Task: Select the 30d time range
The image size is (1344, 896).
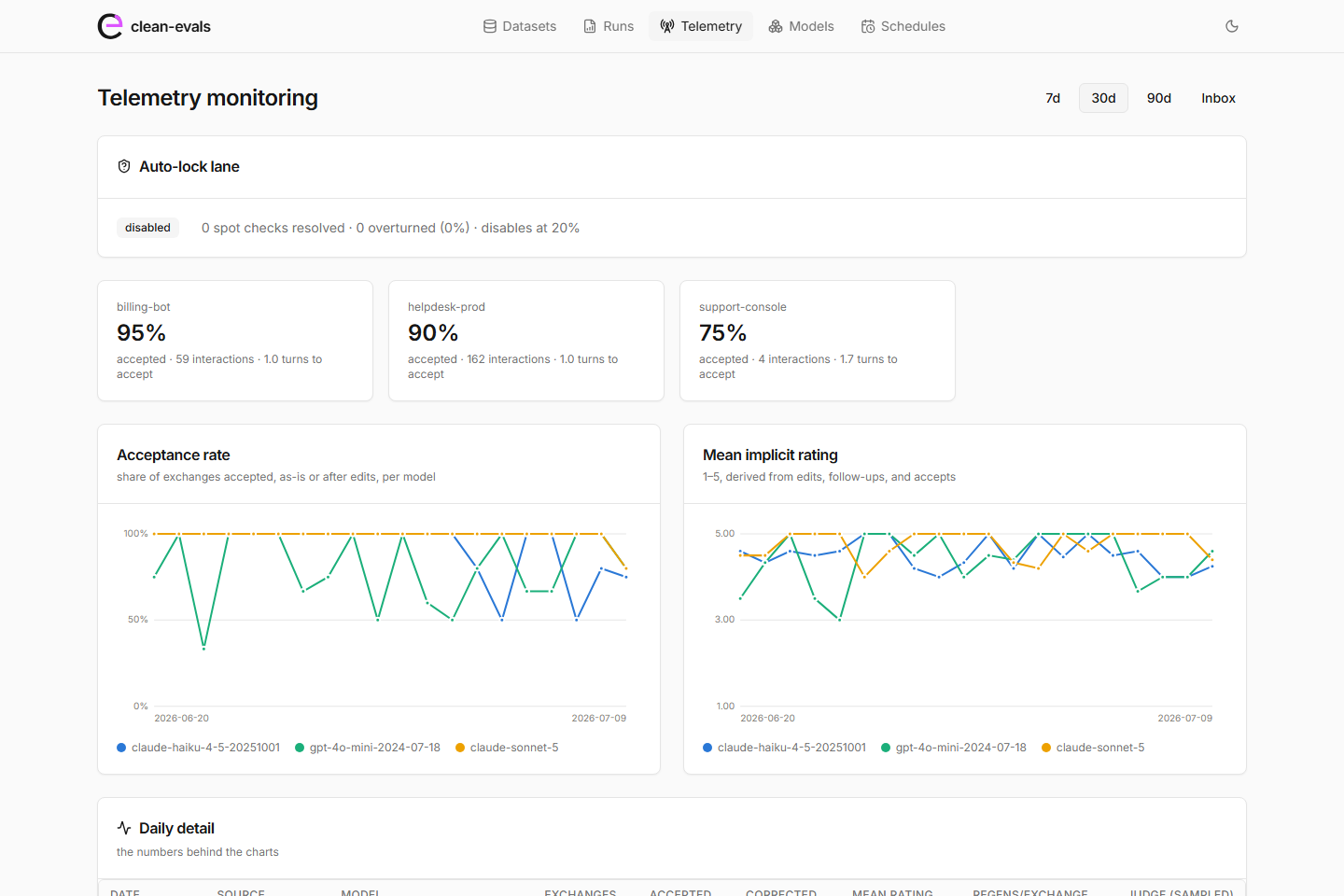Action: [x=1104, y=98]
